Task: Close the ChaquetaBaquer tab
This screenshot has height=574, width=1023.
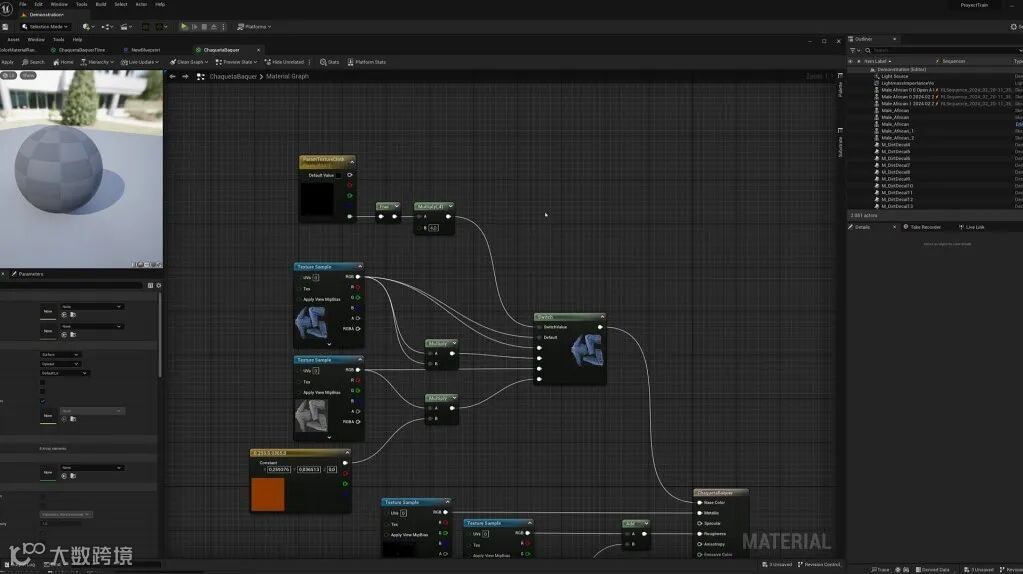Action: pos(258,50)
